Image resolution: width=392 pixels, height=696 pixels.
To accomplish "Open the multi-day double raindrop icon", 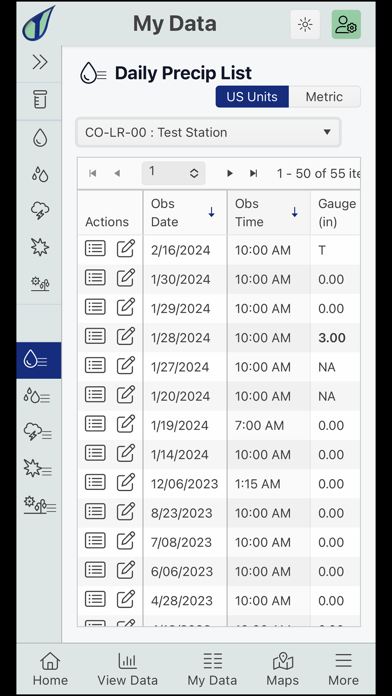I will [x=40, y=174].
